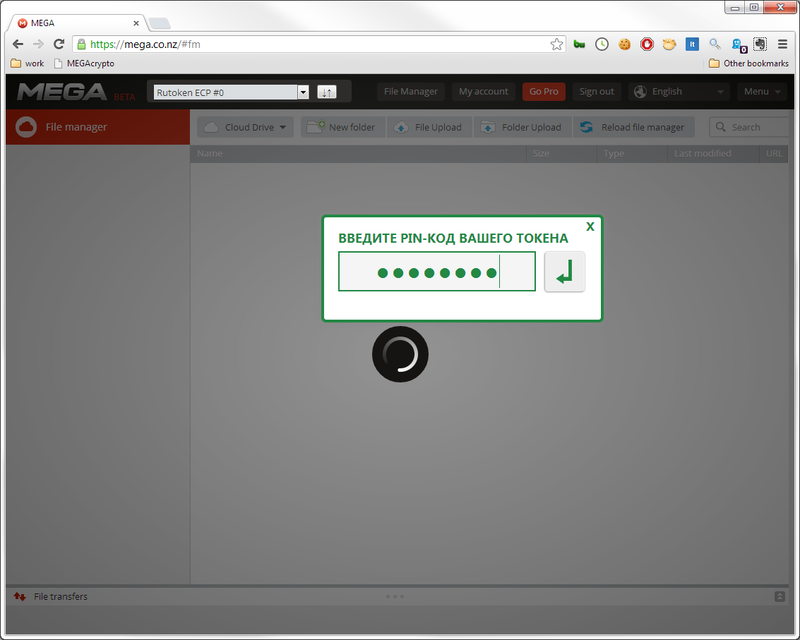This screenshot has height=640, width=800.
Task: Click the red circular extension icon
Action: 647,44
